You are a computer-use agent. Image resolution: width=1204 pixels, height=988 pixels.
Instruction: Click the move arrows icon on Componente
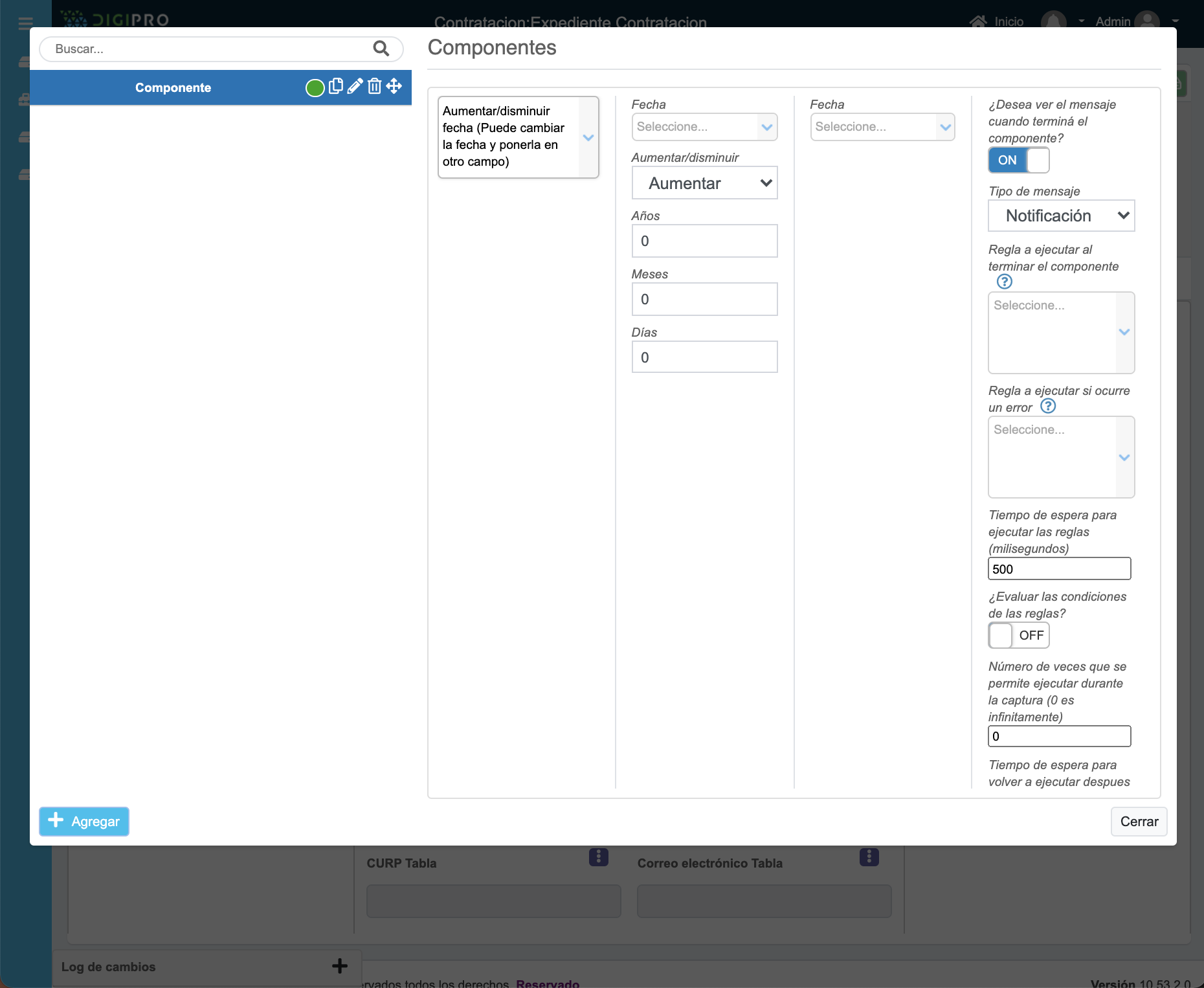pyautogui.click(x=394, y=87)
